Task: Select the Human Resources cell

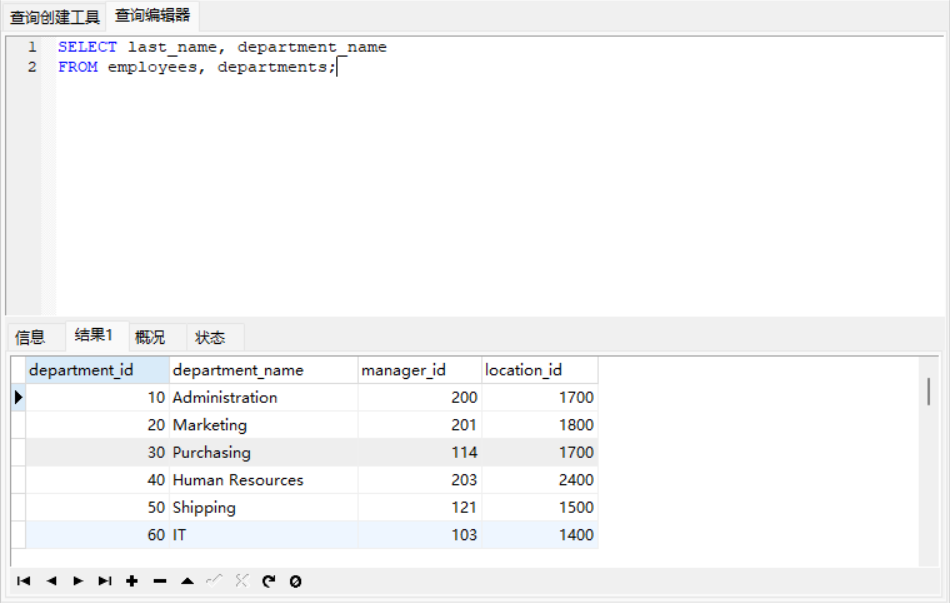Action: [238, 480]
